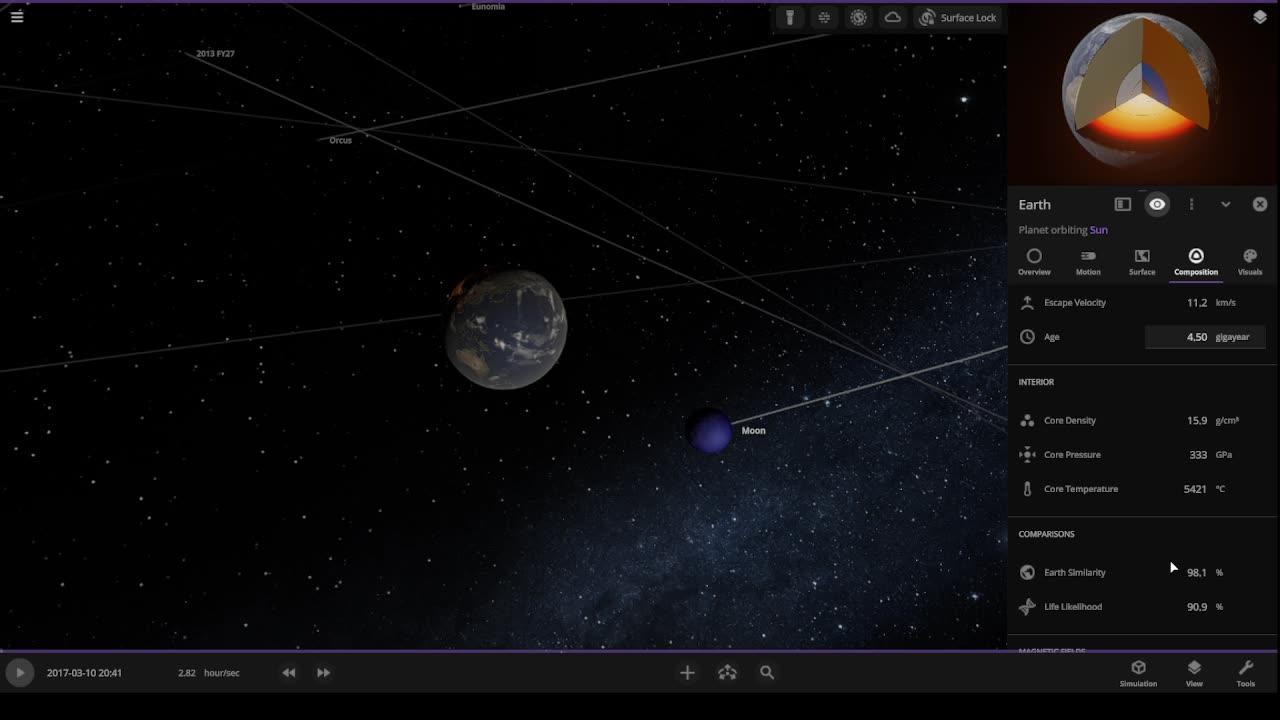Change the g/cm³ unit of Core Density

[1227, 421]
